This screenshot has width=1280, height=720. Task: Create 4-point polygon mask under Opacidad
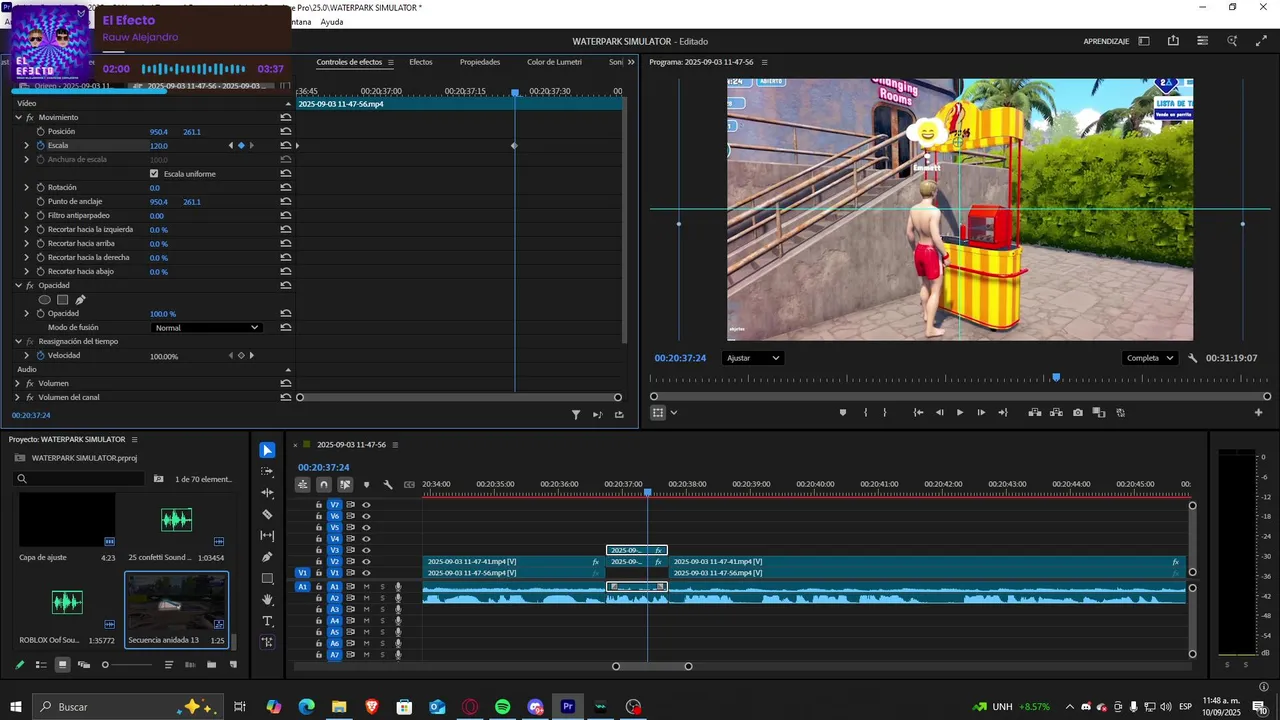[62, 299]
